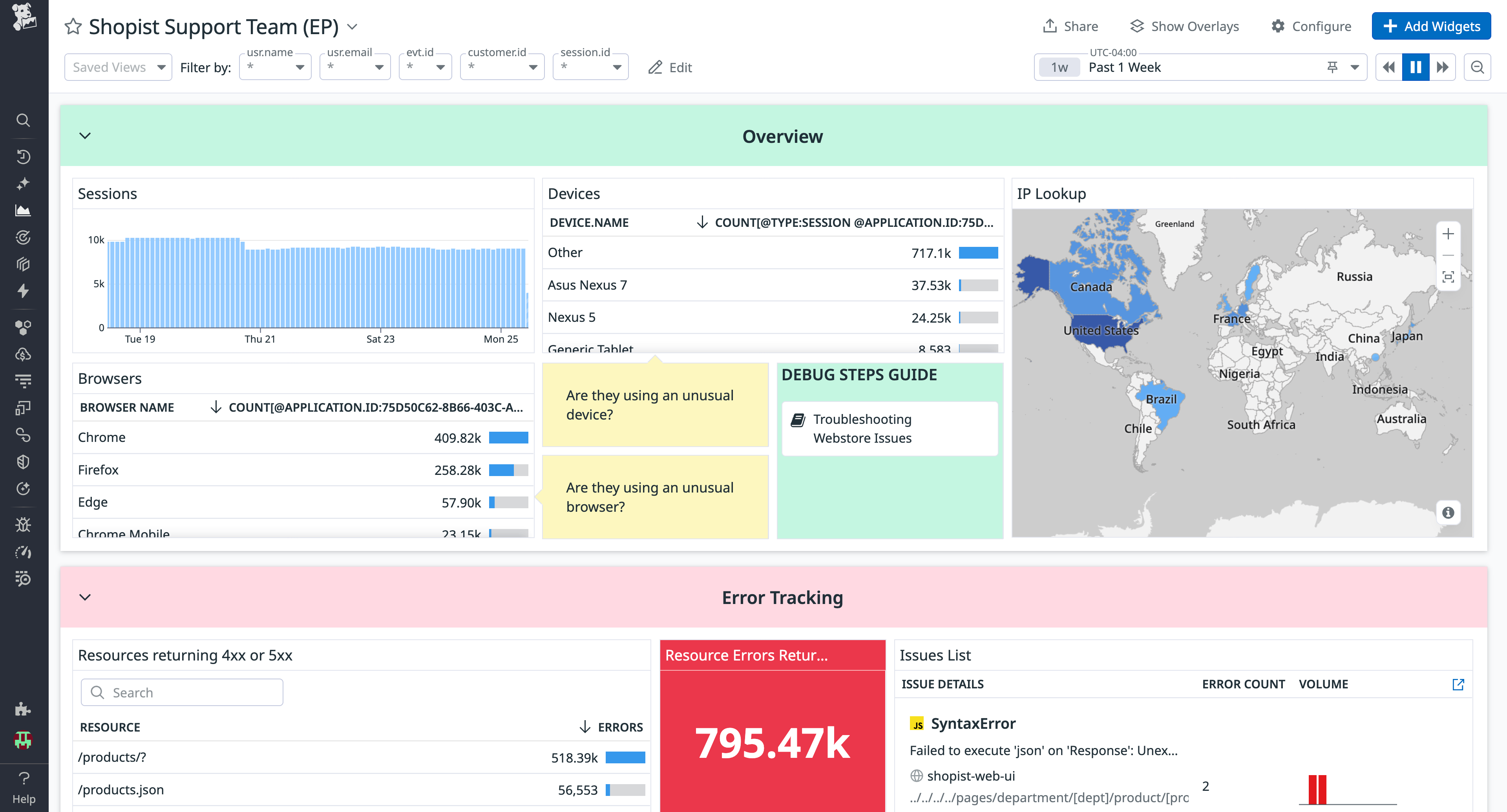Click the zoom-out magnifier button near the time controls
Viewport: 1507px width, 812px height.
pyautogui.click(x=1477, y=67)
